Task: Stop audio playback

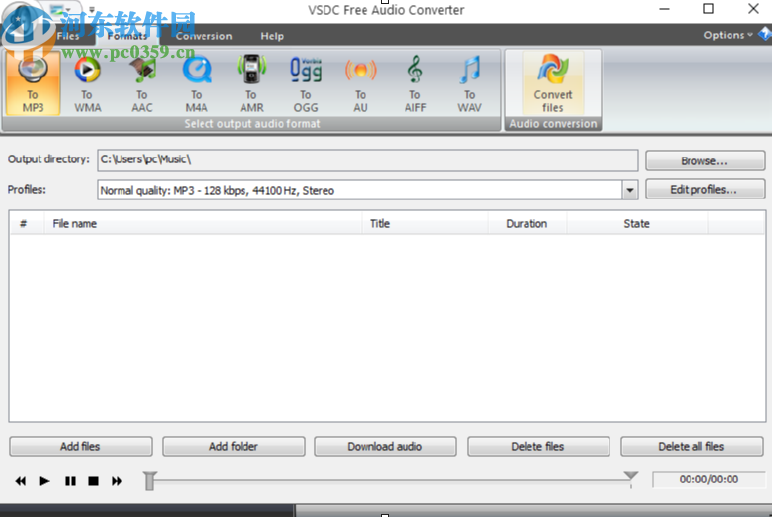Action: 93,481
